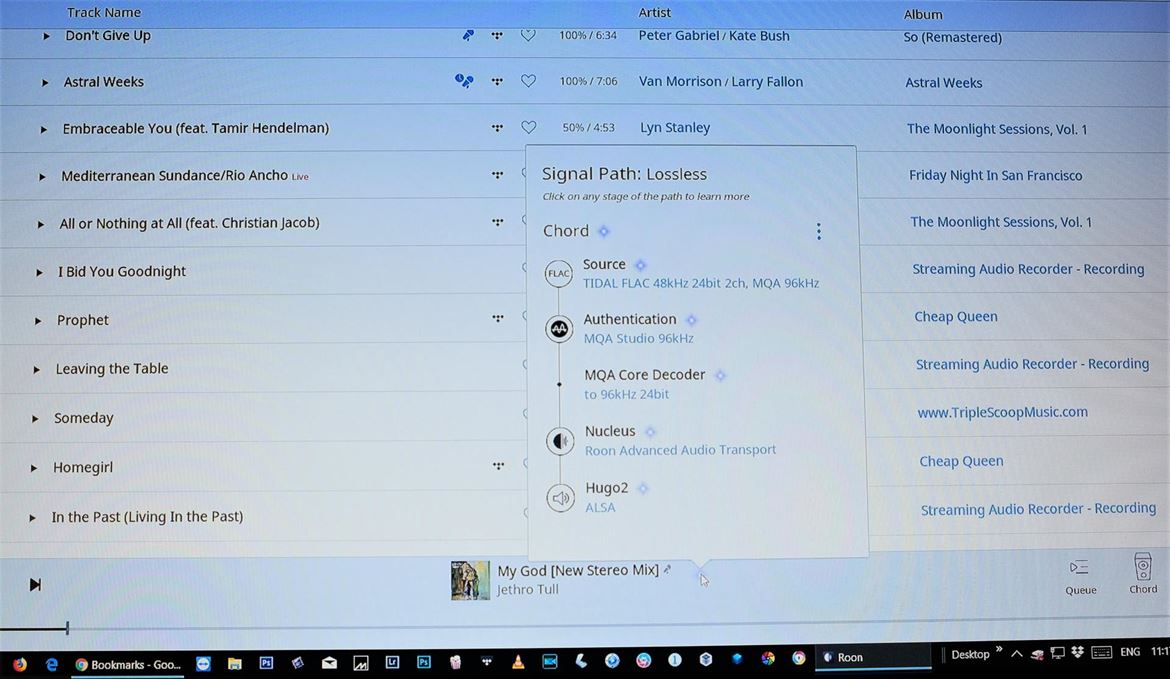Play Embraceable You (feat. Tamir Hendelman)

tap(43, 130)
